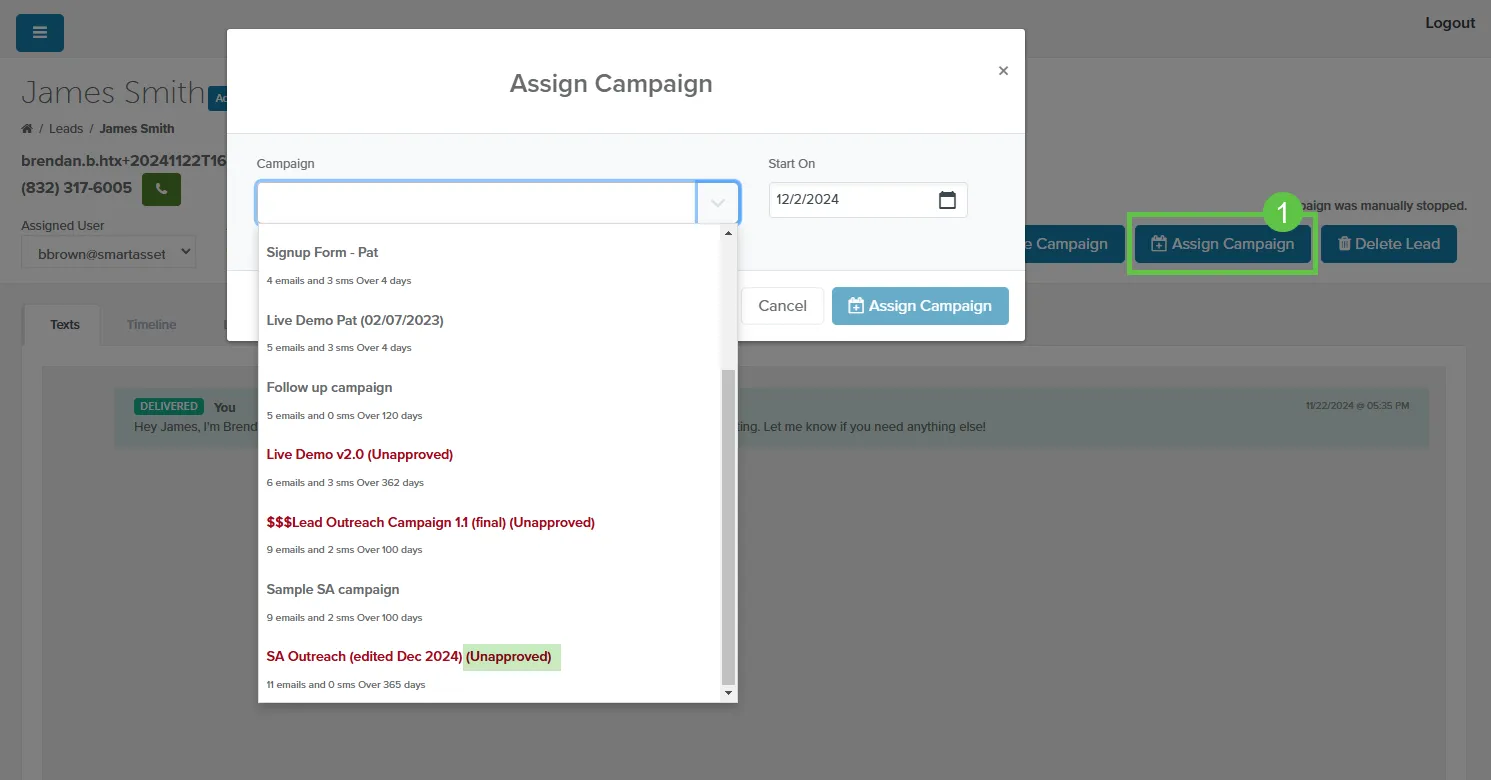
Task: Click the DELIVERED status badge
Action: point(169,407)
